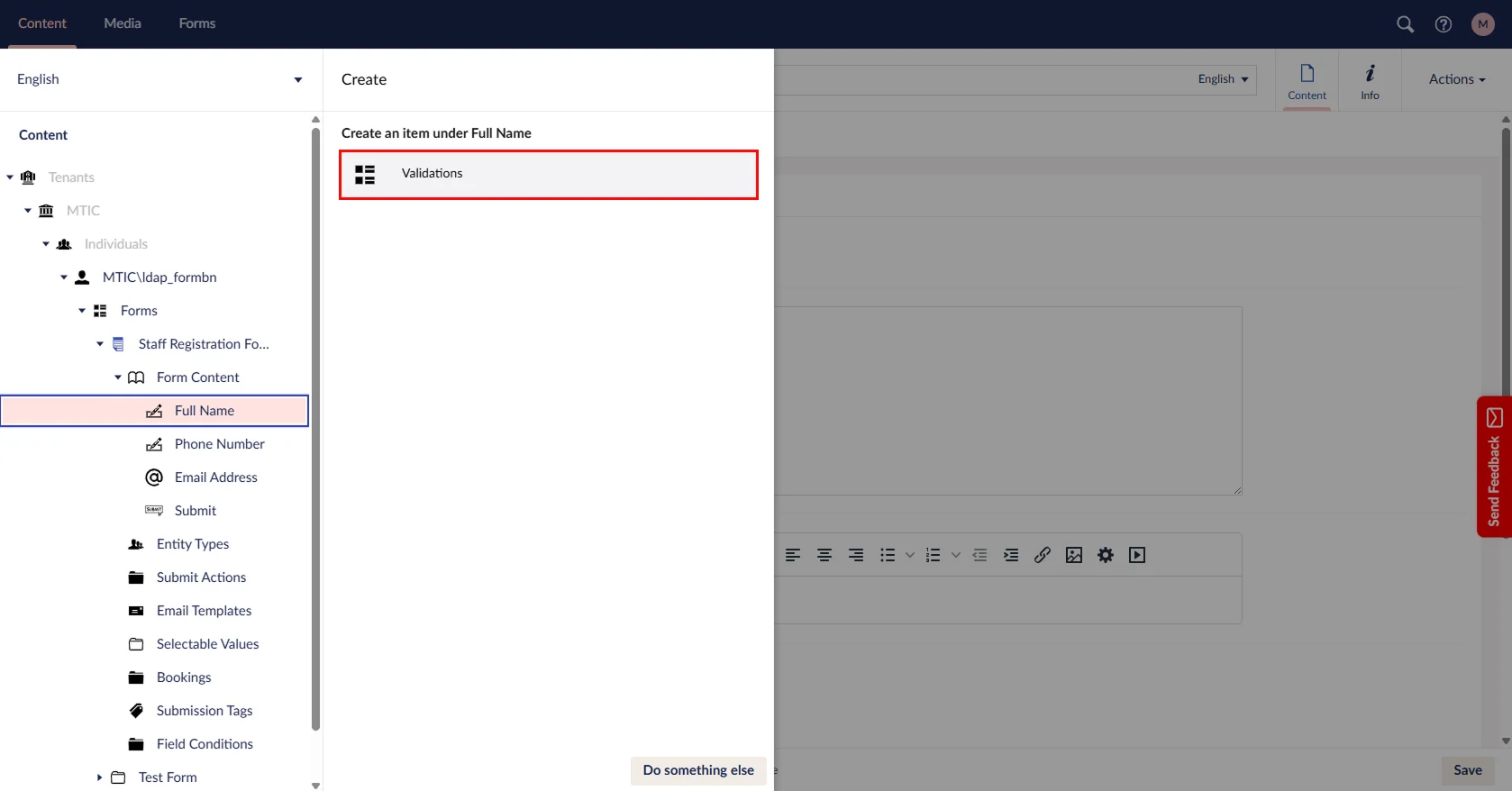Switch to the Media section
1512x791 pixels.
123,23
